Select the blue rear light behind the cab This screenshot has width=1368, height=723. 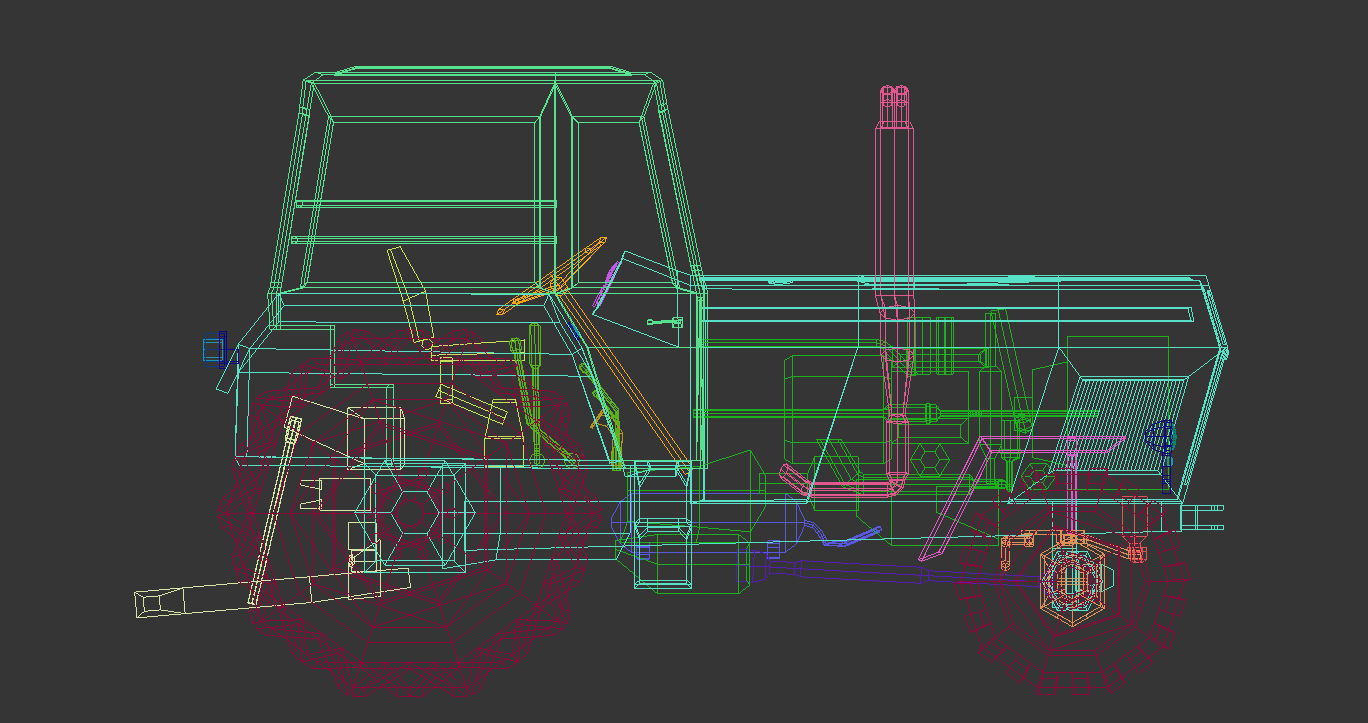click(x=215, y=349)
